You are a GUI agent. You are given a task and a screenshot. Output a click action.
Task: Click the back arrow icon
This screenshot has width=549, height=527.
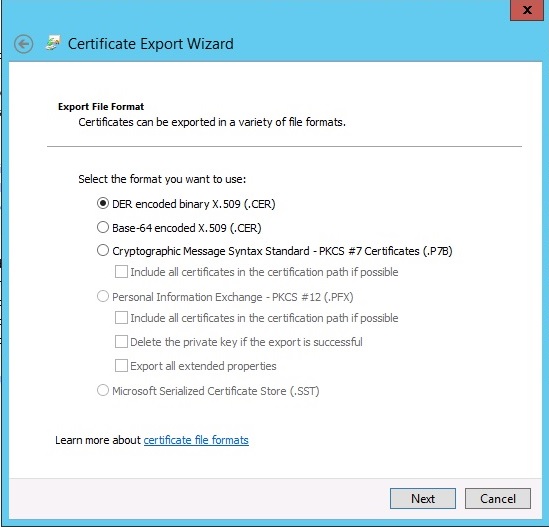pos(23,44)
